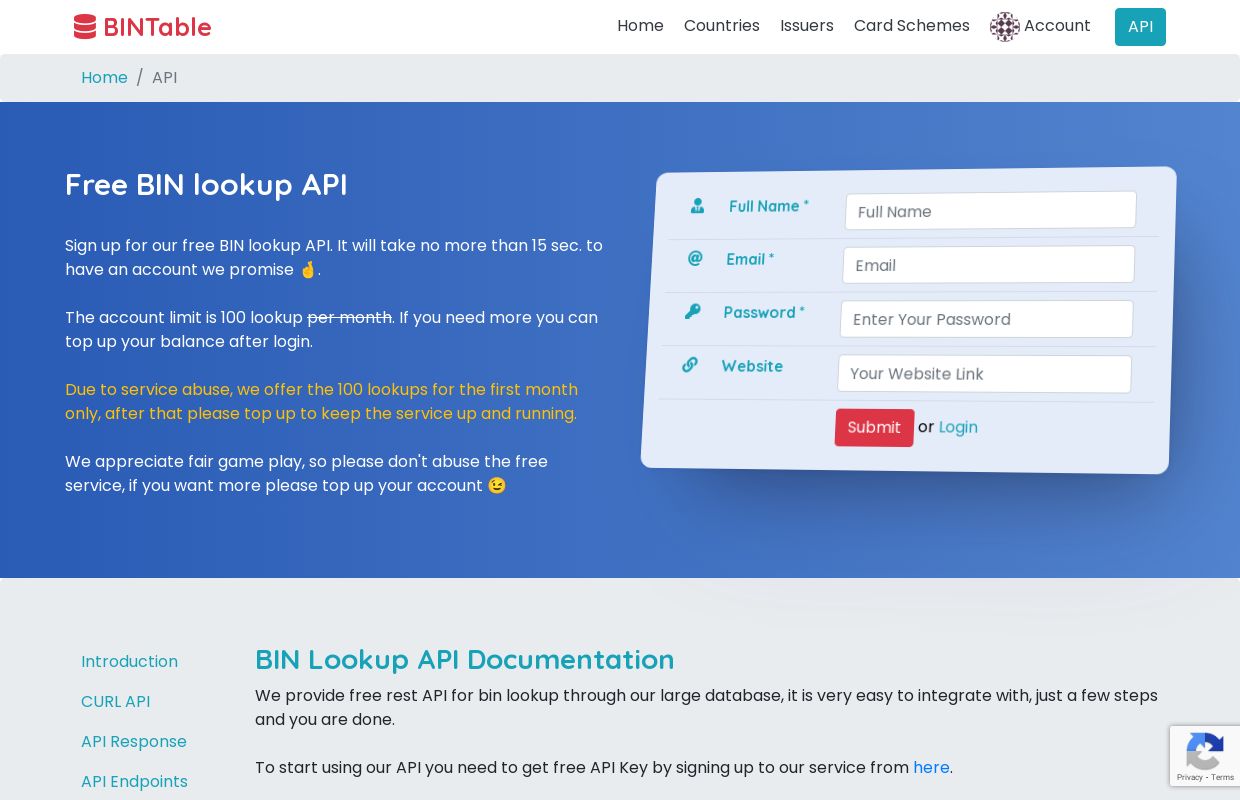Screen dimensions: 1240x800
Task: Click the @ icon beside Email
Action: (x=695, y=258)
